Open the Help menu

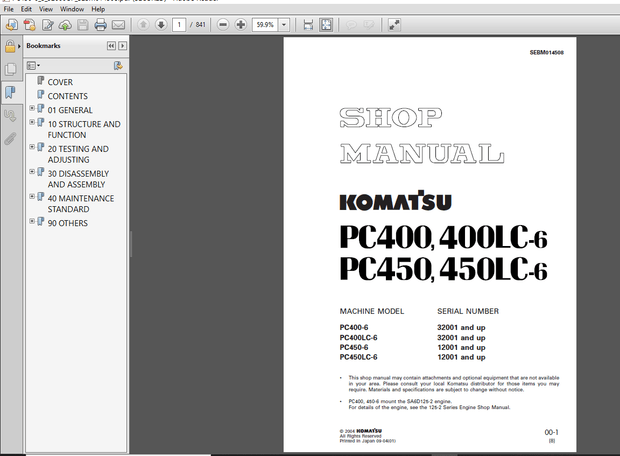coord(98,9)
